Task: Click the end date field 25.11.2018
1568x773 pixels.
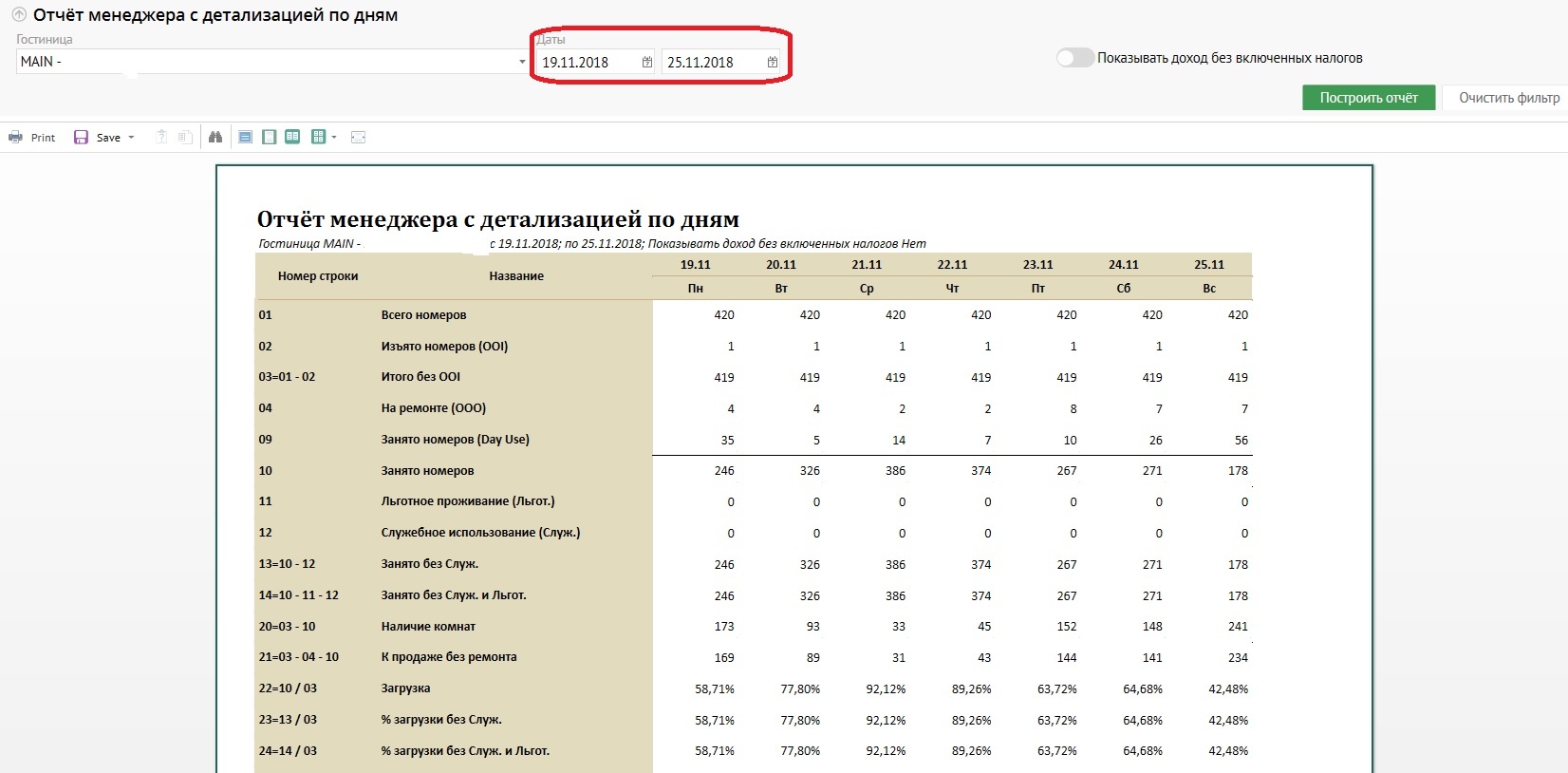Action: (710, 63)
